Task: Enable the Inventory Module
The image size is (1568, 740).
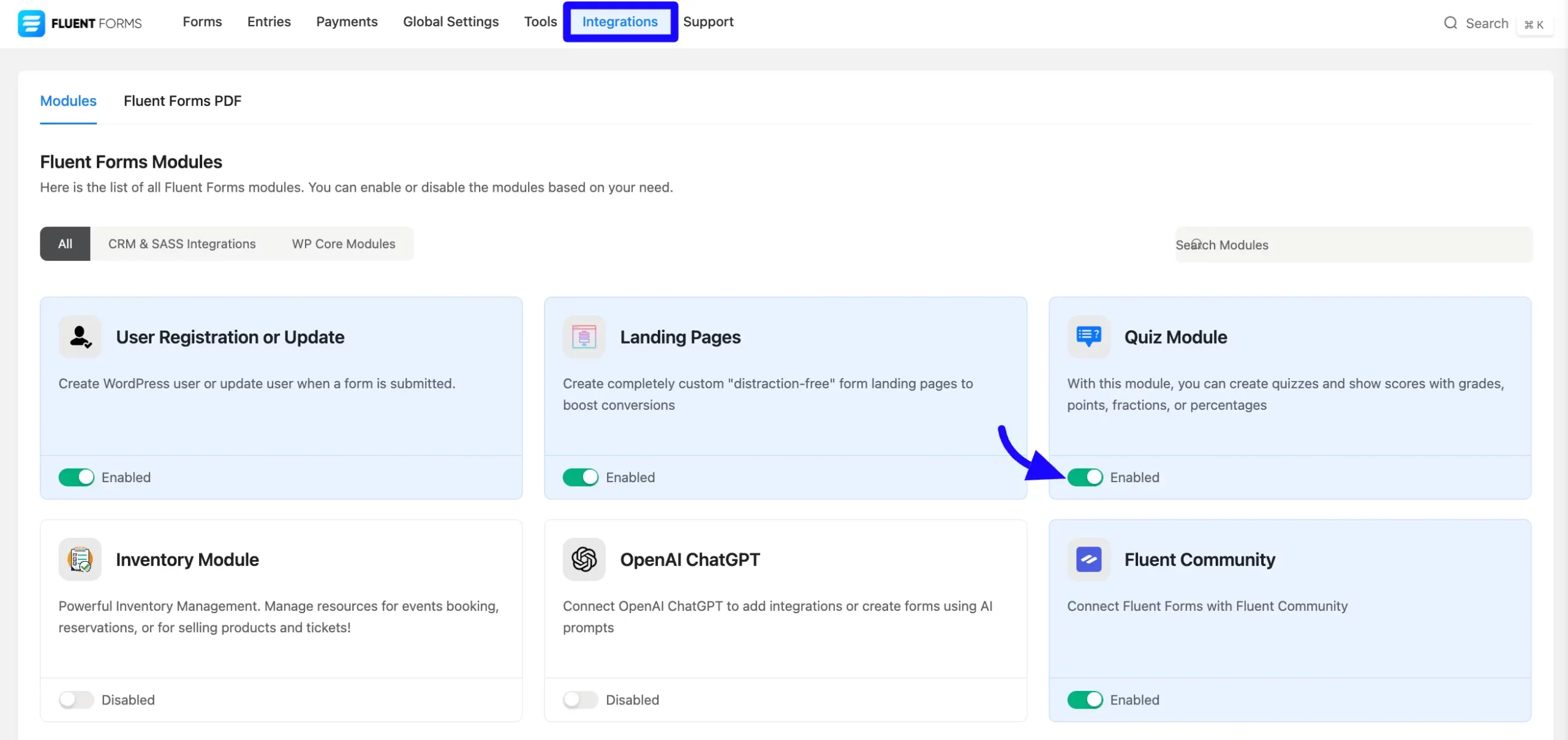Action: [x=77, y=700]
